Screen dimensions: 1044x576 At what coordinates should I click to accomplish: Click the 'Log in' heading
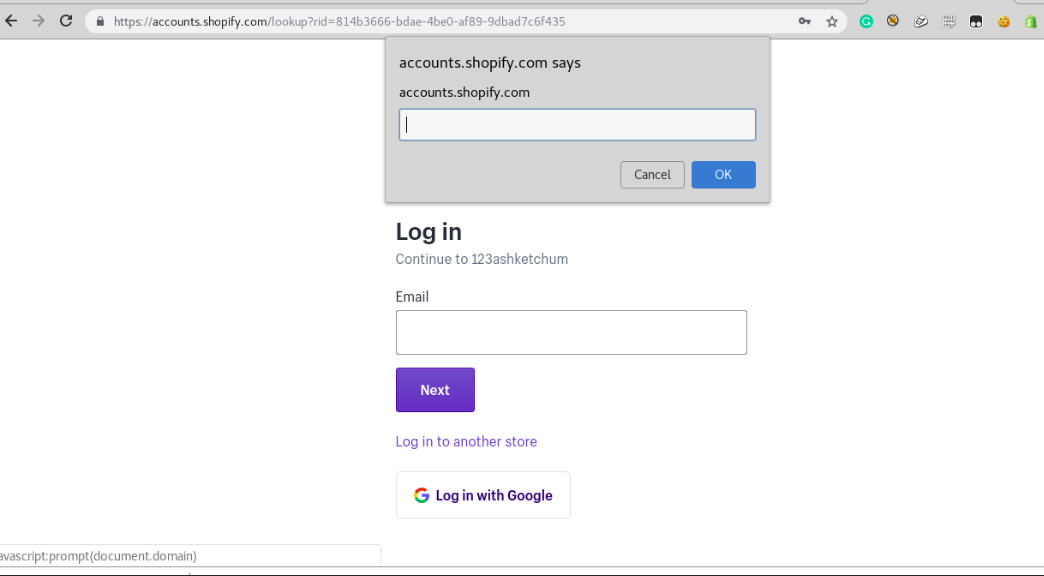point(428,232)
